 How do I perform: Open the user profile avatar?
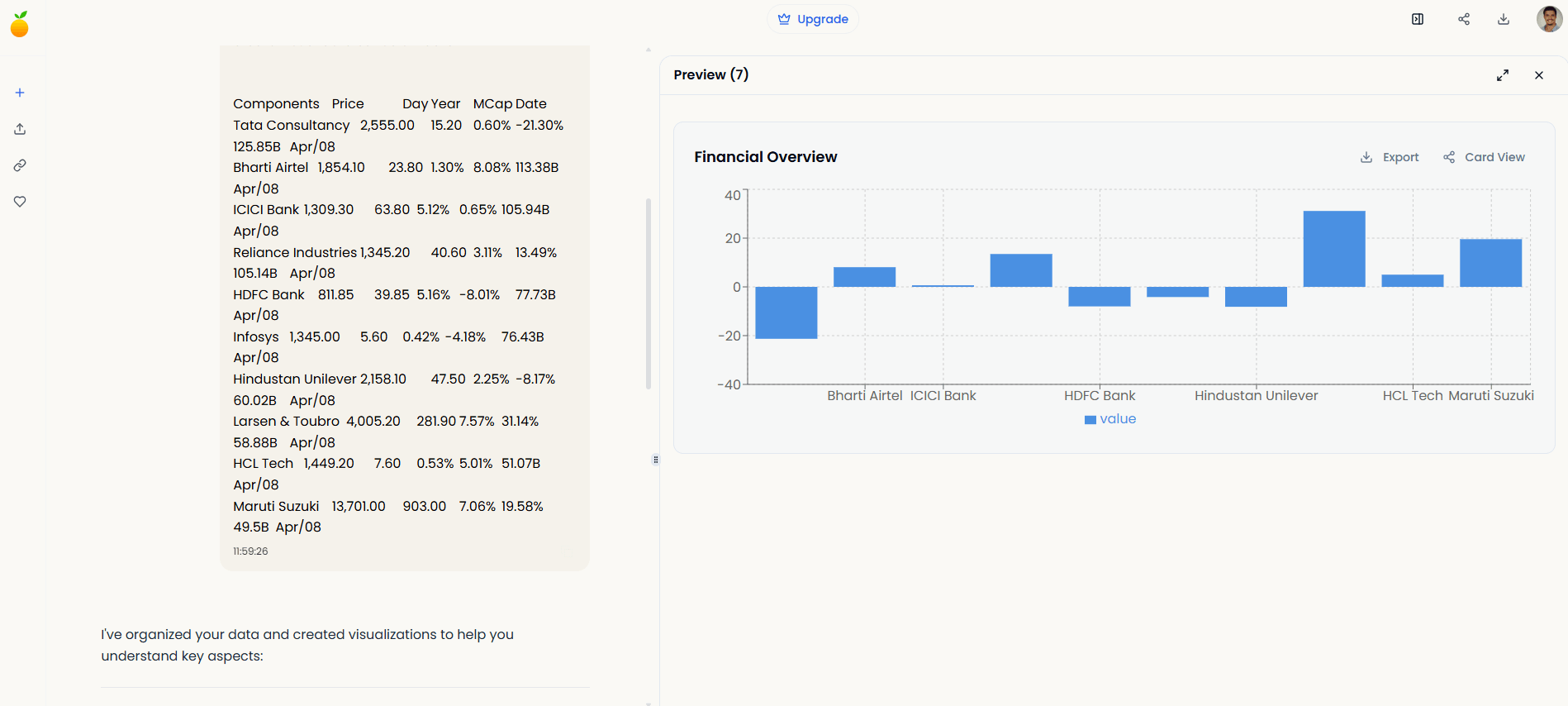1549,19
